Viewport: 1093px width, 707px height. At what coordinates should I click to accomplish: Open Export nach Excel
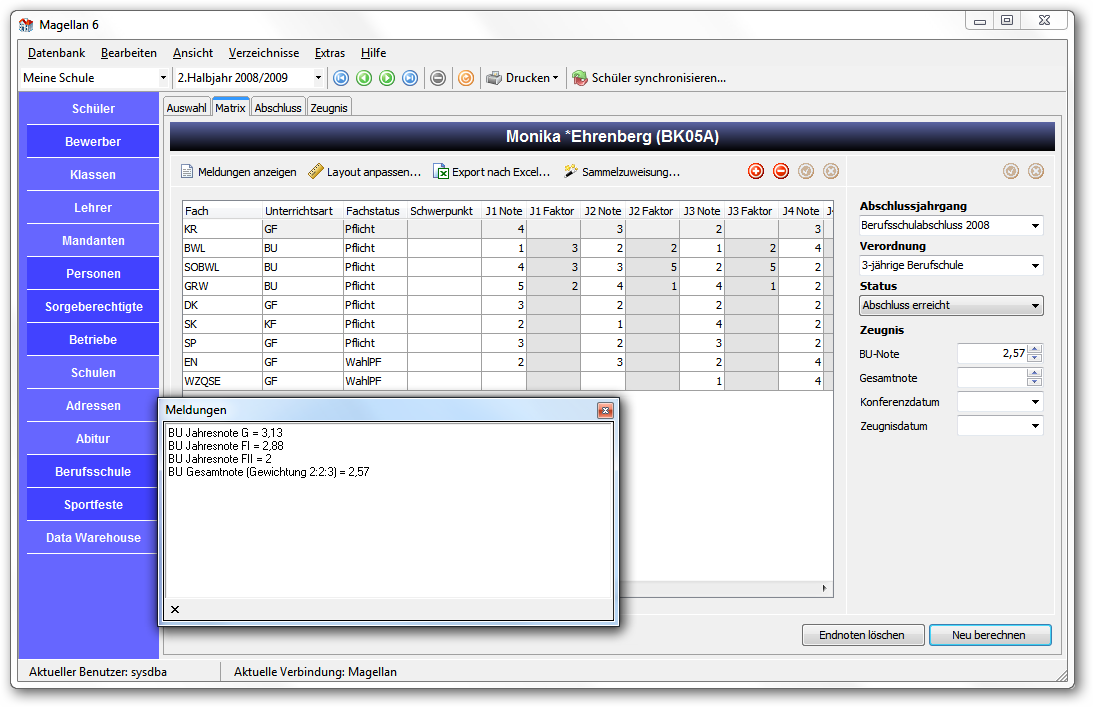pos(491,172)
